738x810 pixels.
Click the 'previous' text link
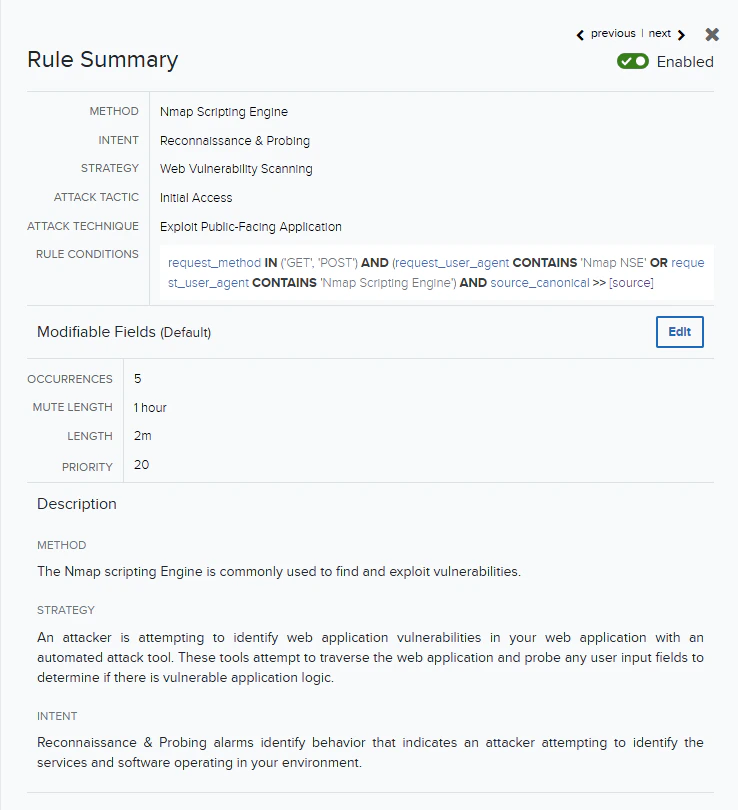click(x=613, y=34)
